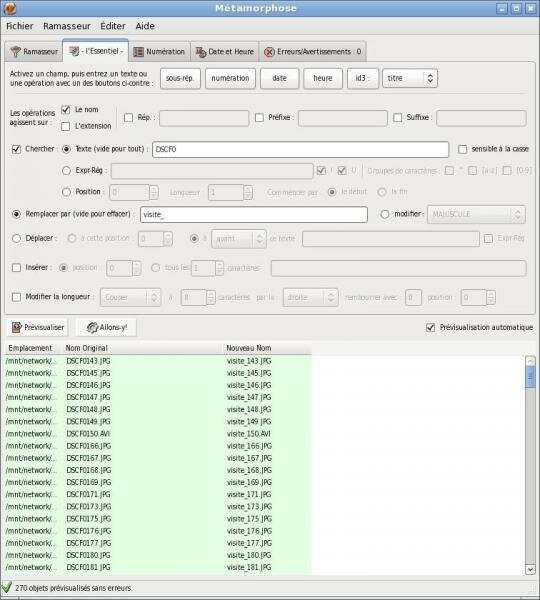Open the MAJUSCULE dropdown
The width and height of the screenshot is (540, 600).
pyautogui.click(x=476, y=215)
